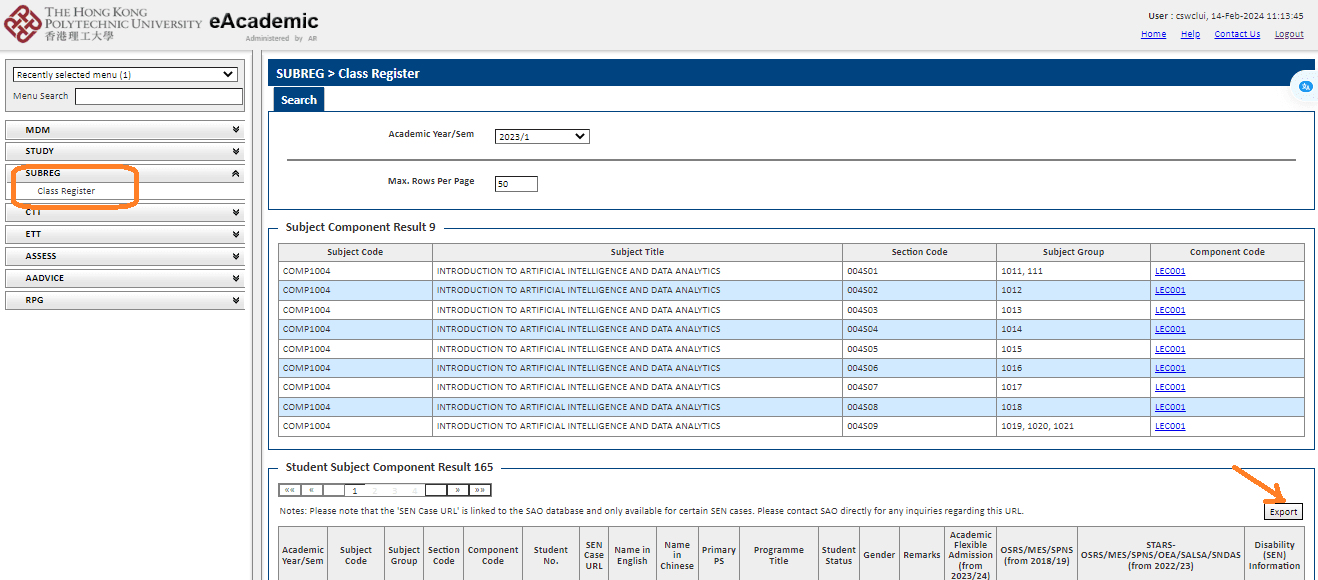1318x580 pixels.
Task: Click the Home link
Action: [1153, 34]
